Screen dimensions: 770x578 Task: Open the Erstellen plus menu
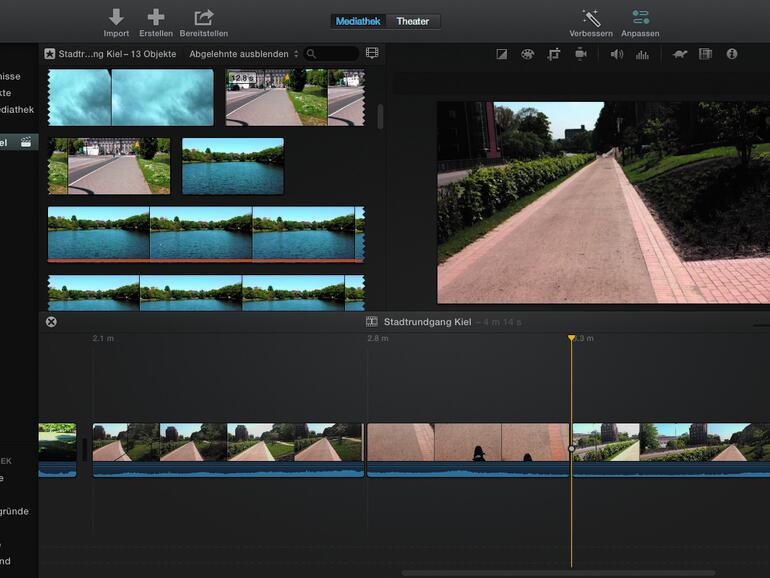click(155, 17)
